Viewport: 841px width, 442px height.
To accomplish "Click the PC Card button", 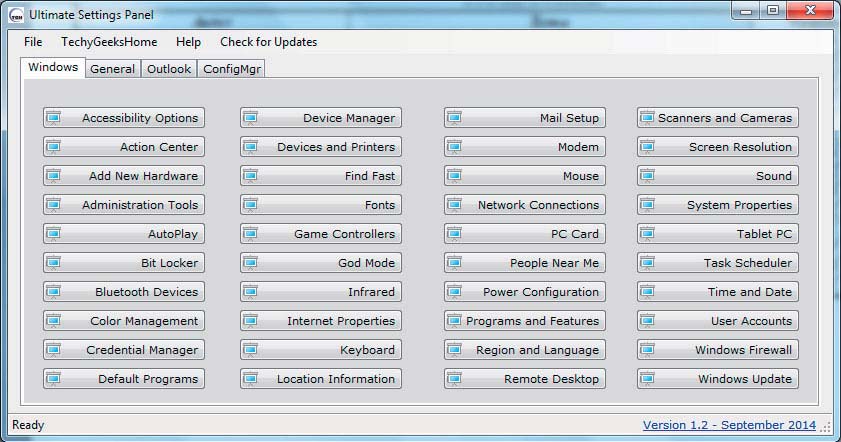I will [525, 233].
